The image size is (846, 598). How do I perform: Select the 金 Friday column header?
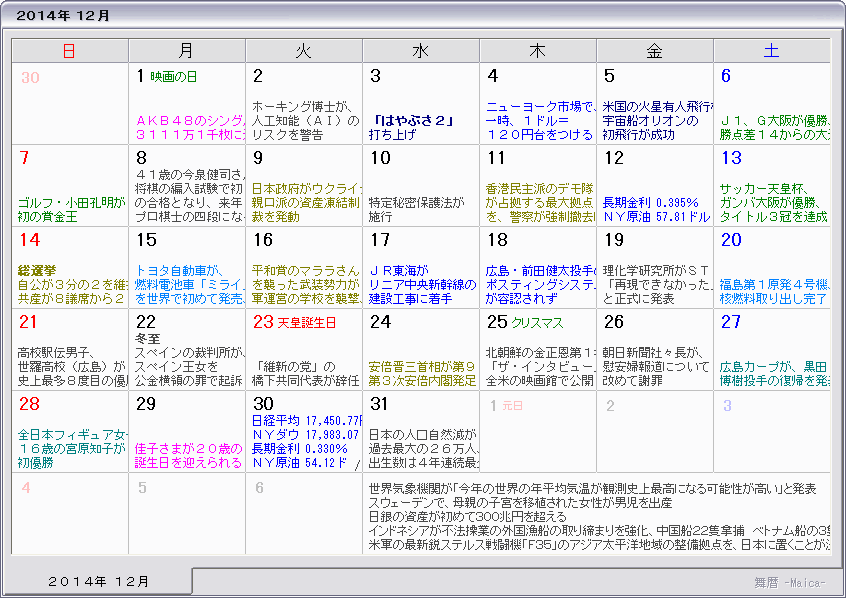click(656, 51)
